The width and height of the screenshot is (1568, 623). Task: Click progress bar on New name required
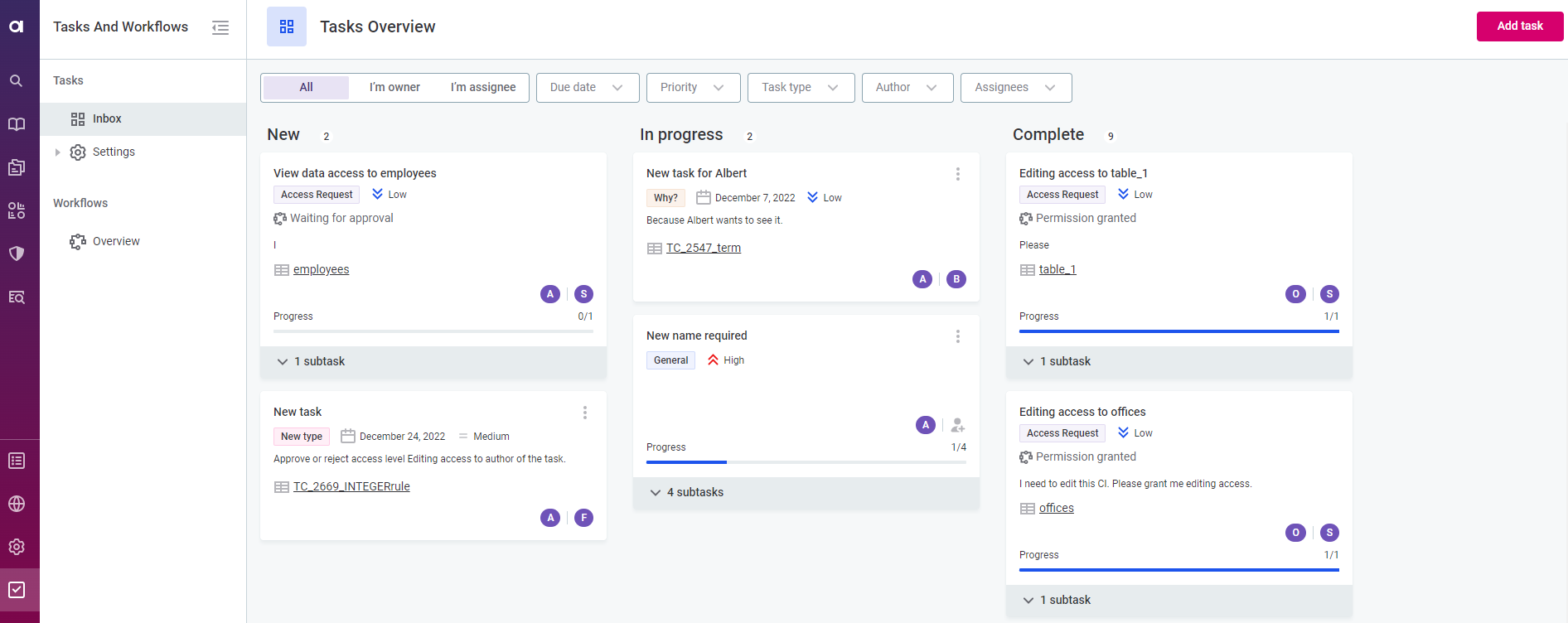point(806,461)
